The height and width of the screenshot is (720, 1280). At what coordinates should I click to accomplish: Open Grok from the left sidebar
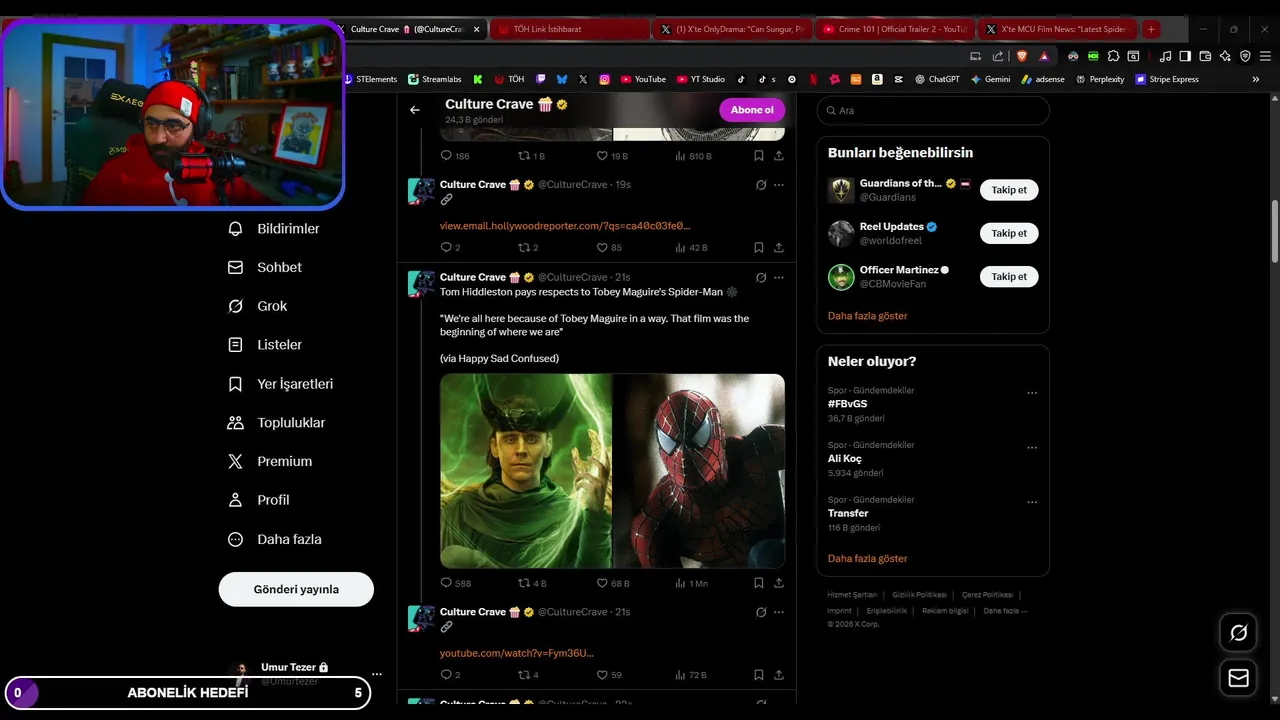click(257, 306)
